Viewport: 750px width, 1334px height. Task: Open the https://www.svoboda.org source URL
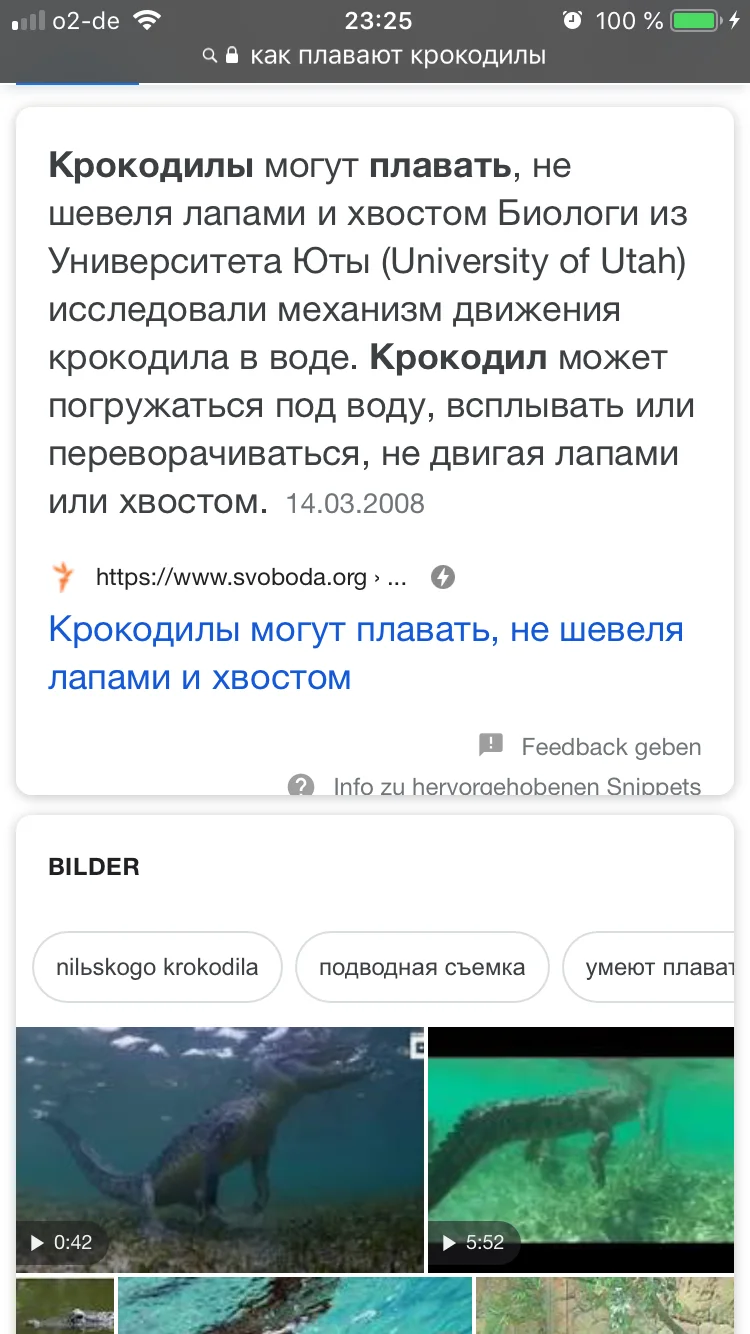point(250,577)
